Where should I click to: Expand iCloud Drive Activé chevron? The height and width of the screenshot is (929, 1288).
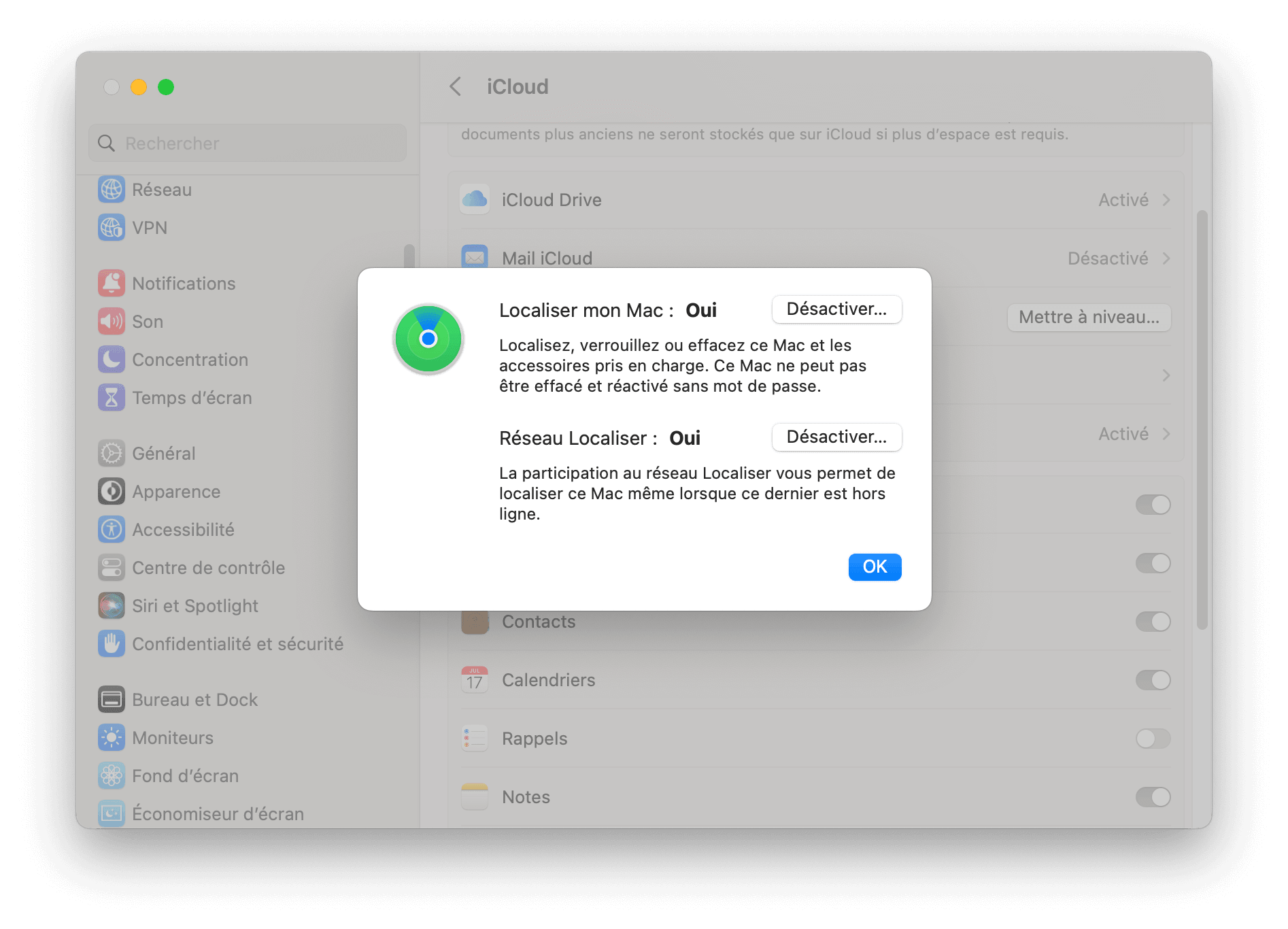click(x=1166, y=199)
